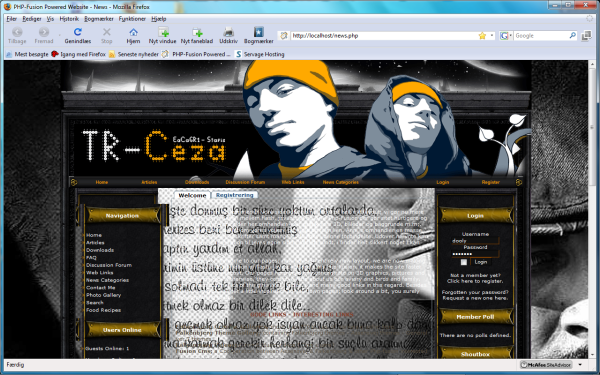Expand the address bar history dropdown
Screen dimensions: 600x375
pyautogui.click(x=492, y=36)
